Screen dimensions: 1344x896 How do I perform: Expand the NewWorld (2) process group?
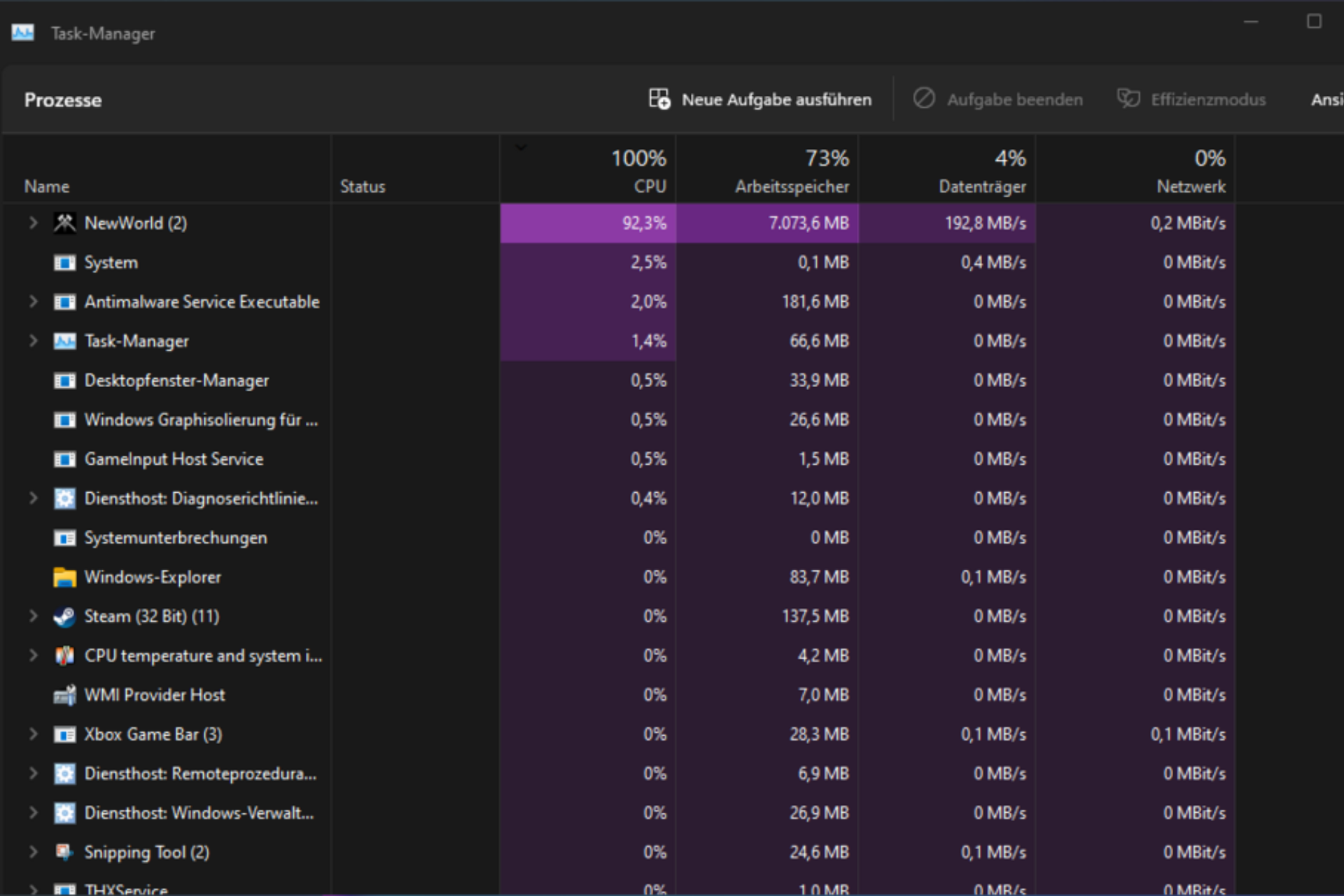pos(33,223)
